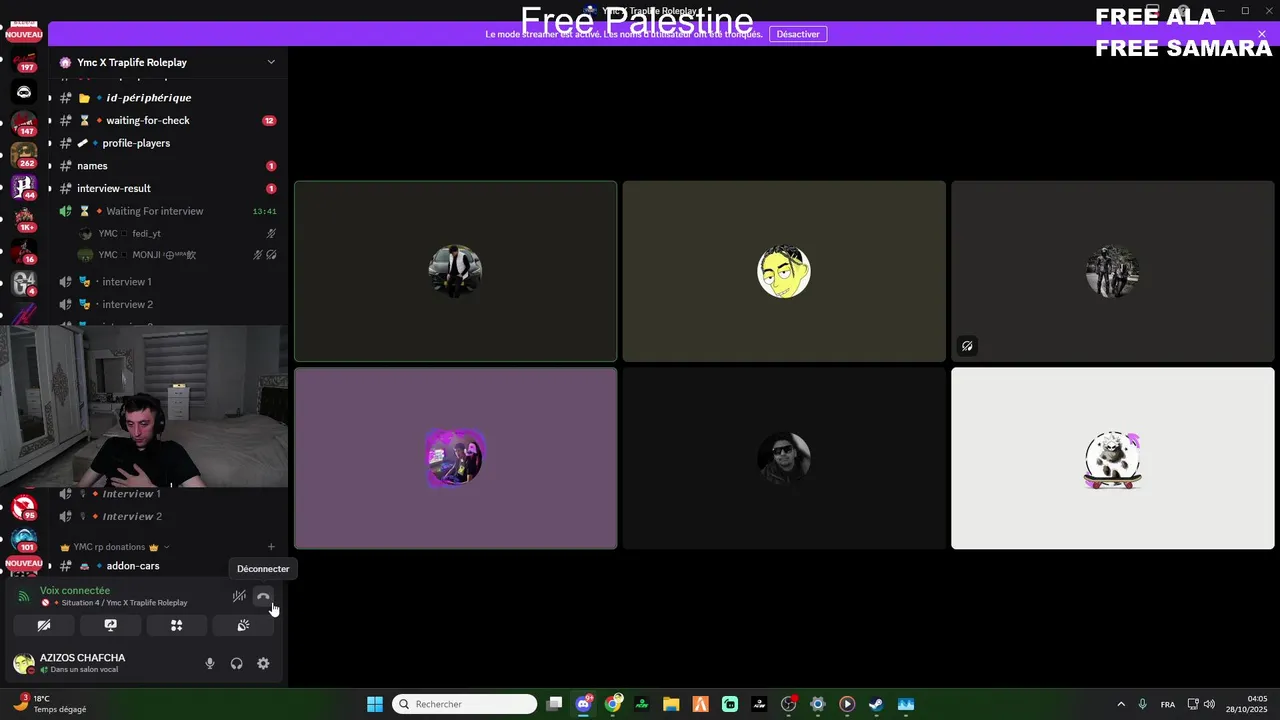The height and width of the screenshot is (720, 1280).
Task: Open server icon with 44 badge
Action: pos(24,188)
